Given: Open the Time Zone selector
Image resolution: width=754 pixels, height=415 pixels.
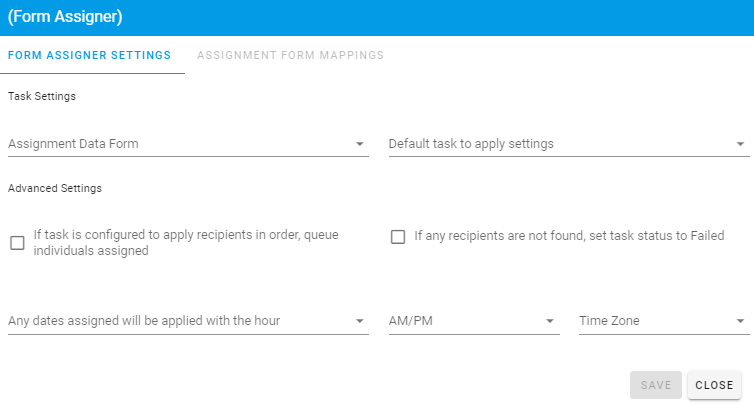Looking at the screenshot, I should (655, 321).
